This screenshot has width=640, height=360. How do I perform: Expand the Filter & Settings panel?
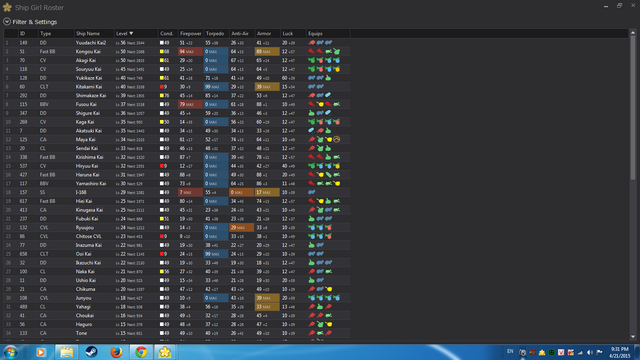click(7, 22)
